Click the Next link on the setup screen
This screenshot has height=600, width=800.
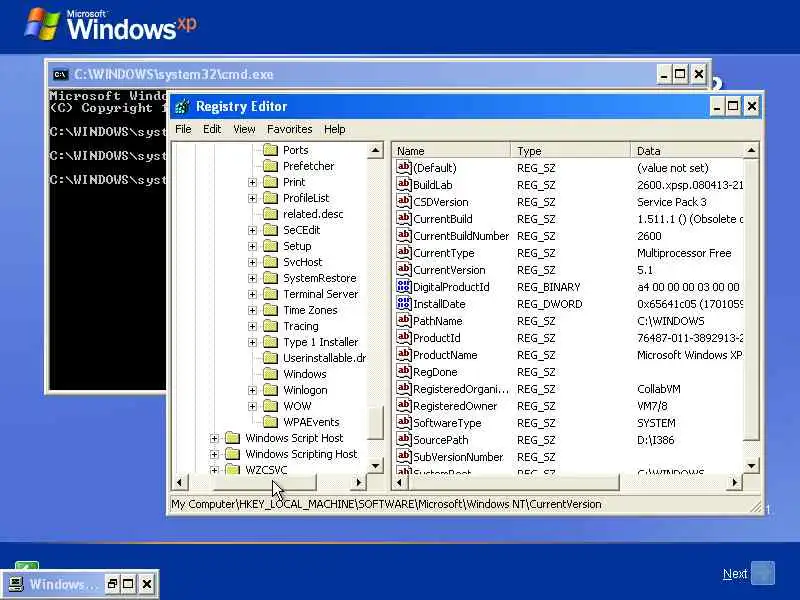pos(735,574)
